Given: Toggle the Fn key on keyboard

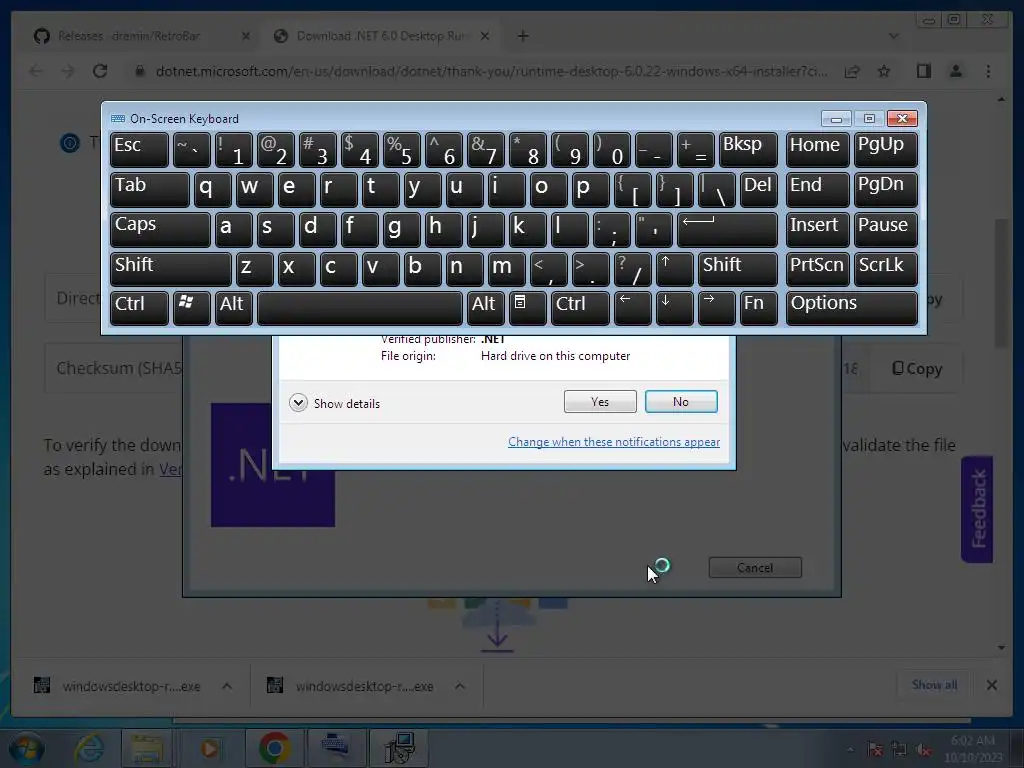Looking at the screenshot, I should [x=759, y=308].
